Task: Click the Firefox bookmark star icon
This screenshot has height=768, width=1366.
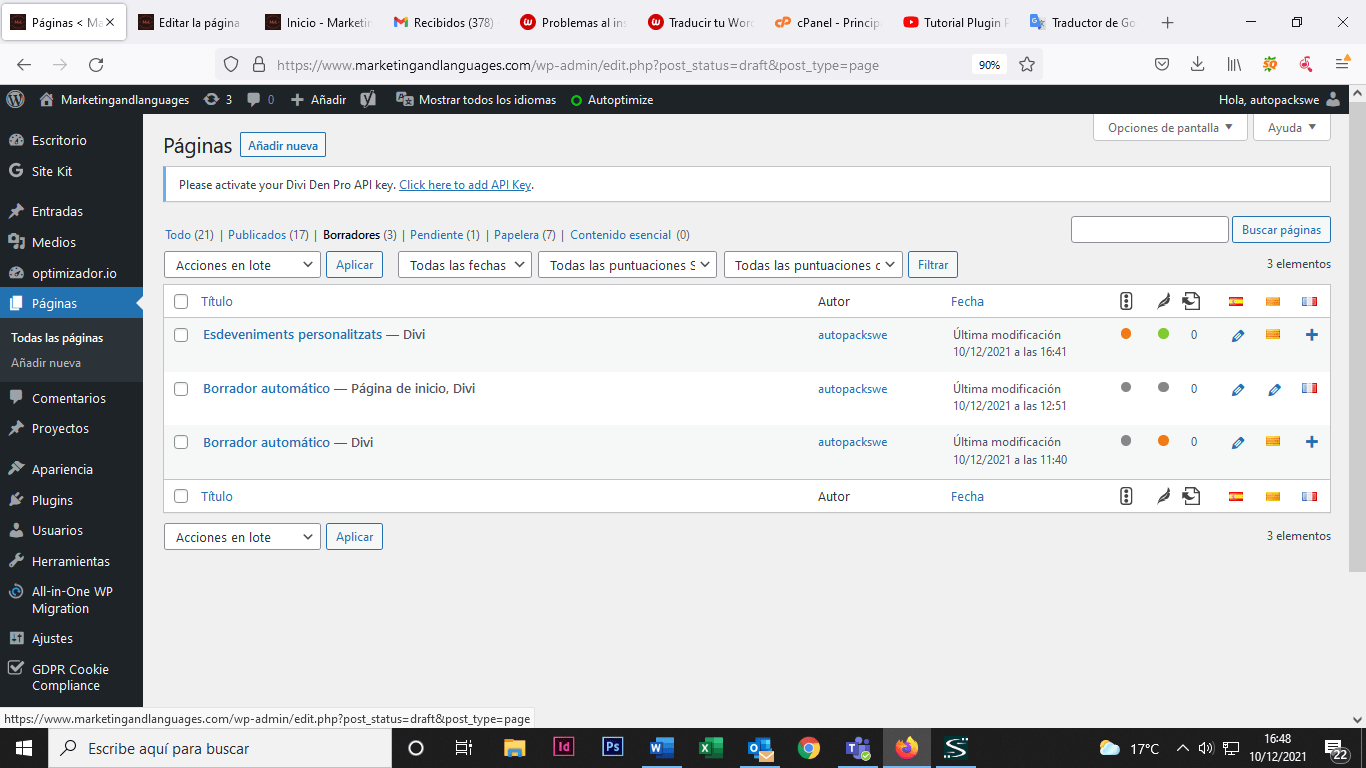Action: pyautogui.click(x=1027, y=64)
